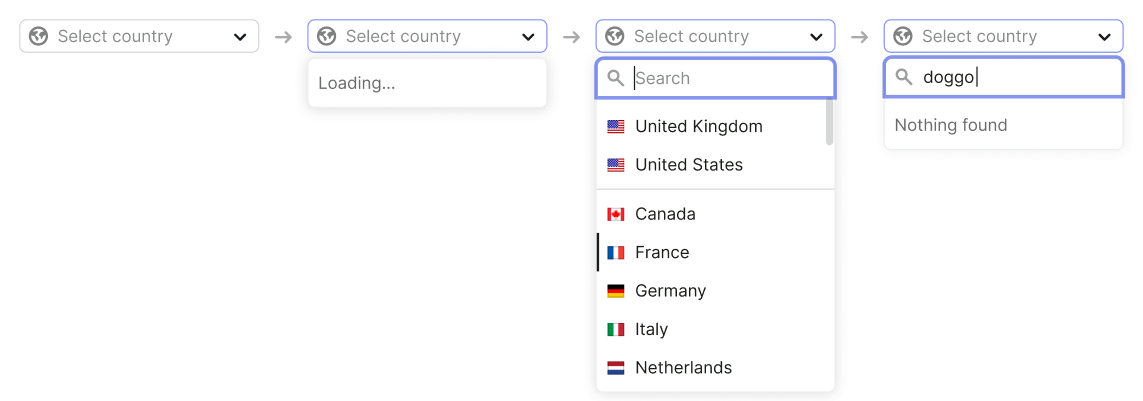Click the country list scrollbar thumb

tap(830, 122)
